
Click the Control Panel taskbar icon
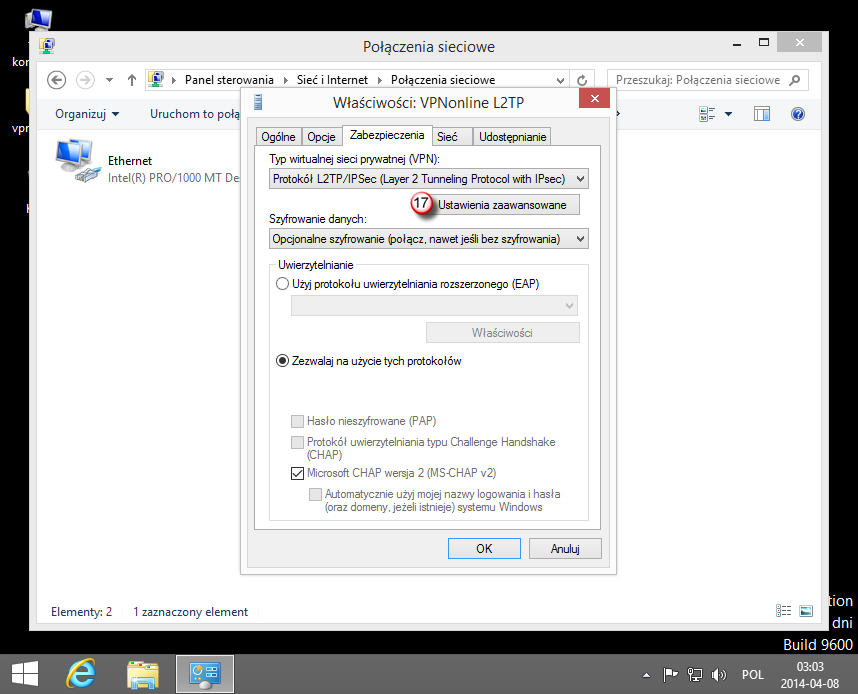[205, 674]
